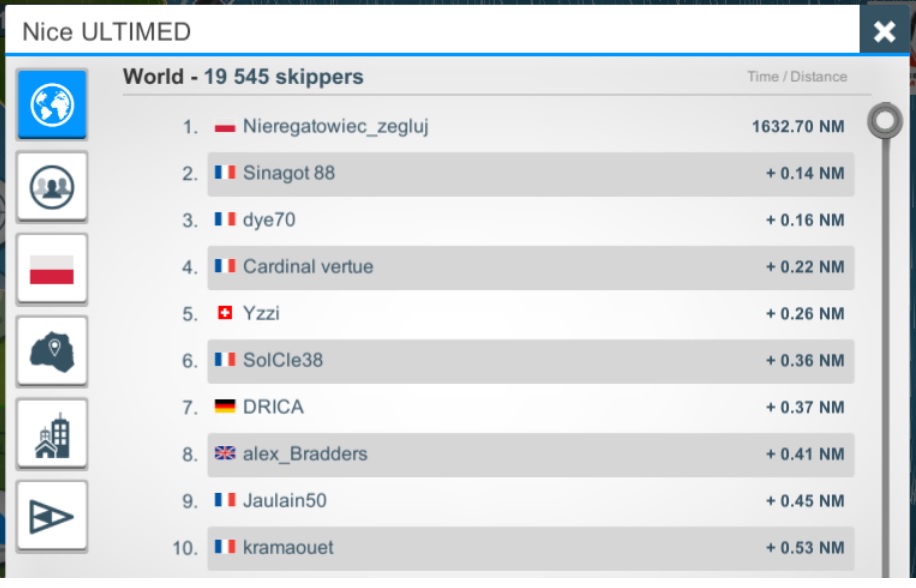The height and width of the screenshot is (588, 916).
Task: Click the Time / Distance column header
Action: click(x=796, y=77)
